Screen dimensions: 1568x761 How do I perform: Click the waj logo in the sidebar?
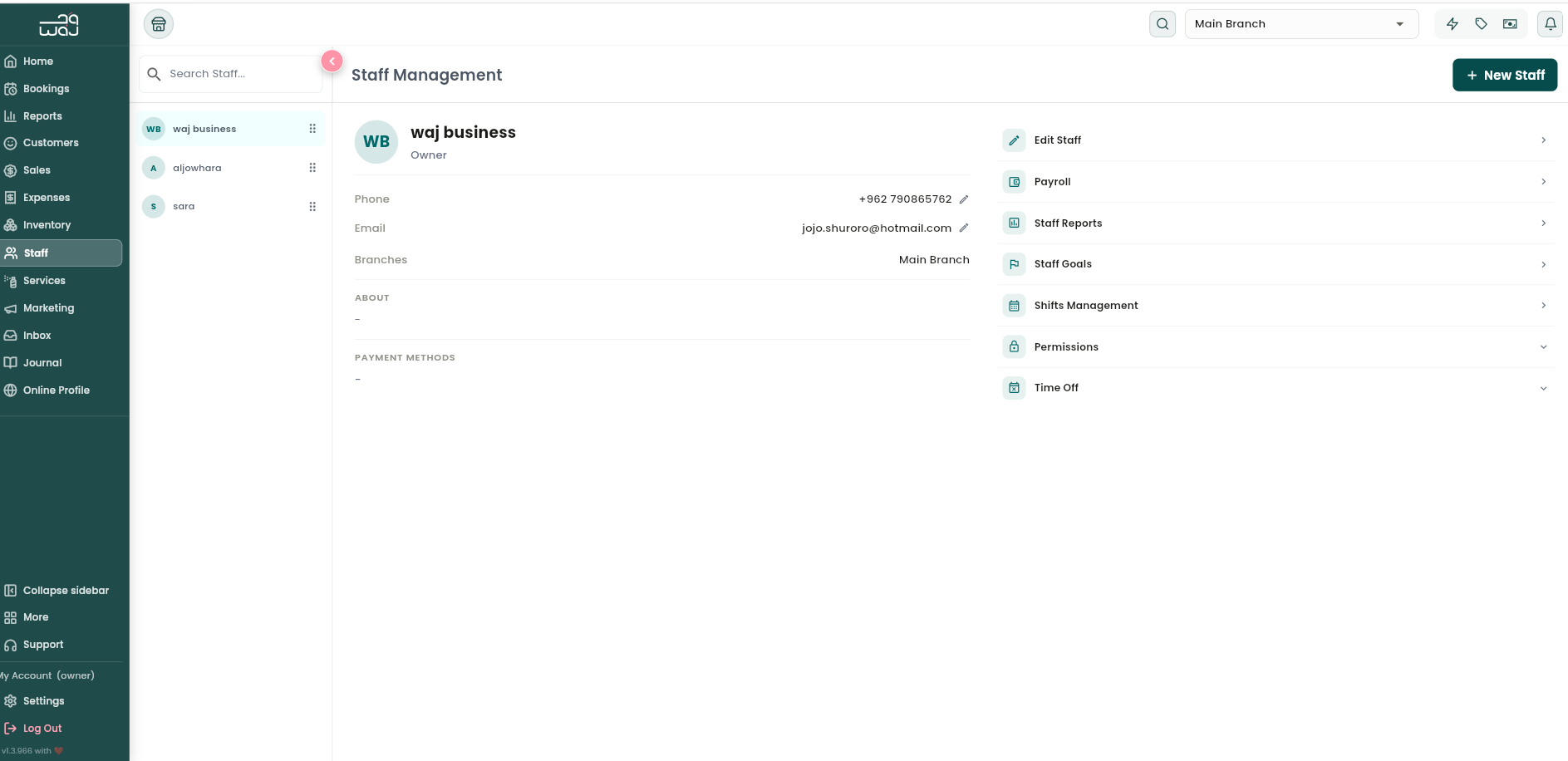pyautogui.click(x=59, y=26)
